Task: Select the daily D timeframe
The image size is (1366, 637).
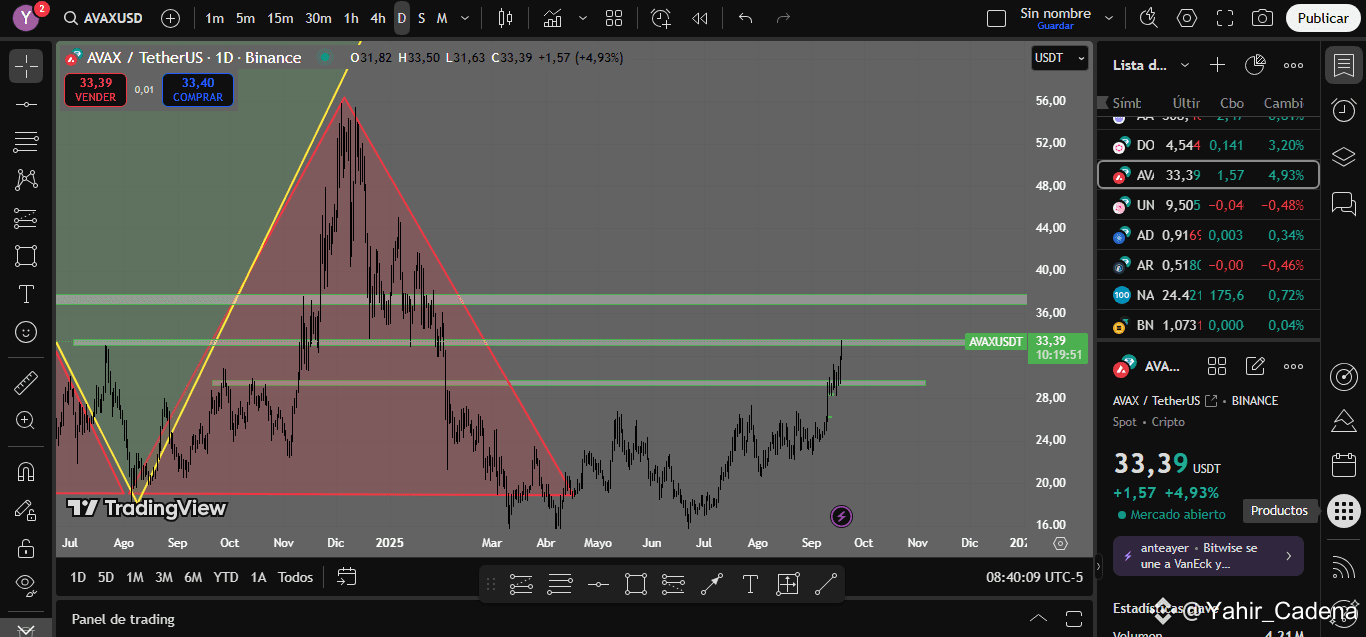Action: click(x=401, y=18)
